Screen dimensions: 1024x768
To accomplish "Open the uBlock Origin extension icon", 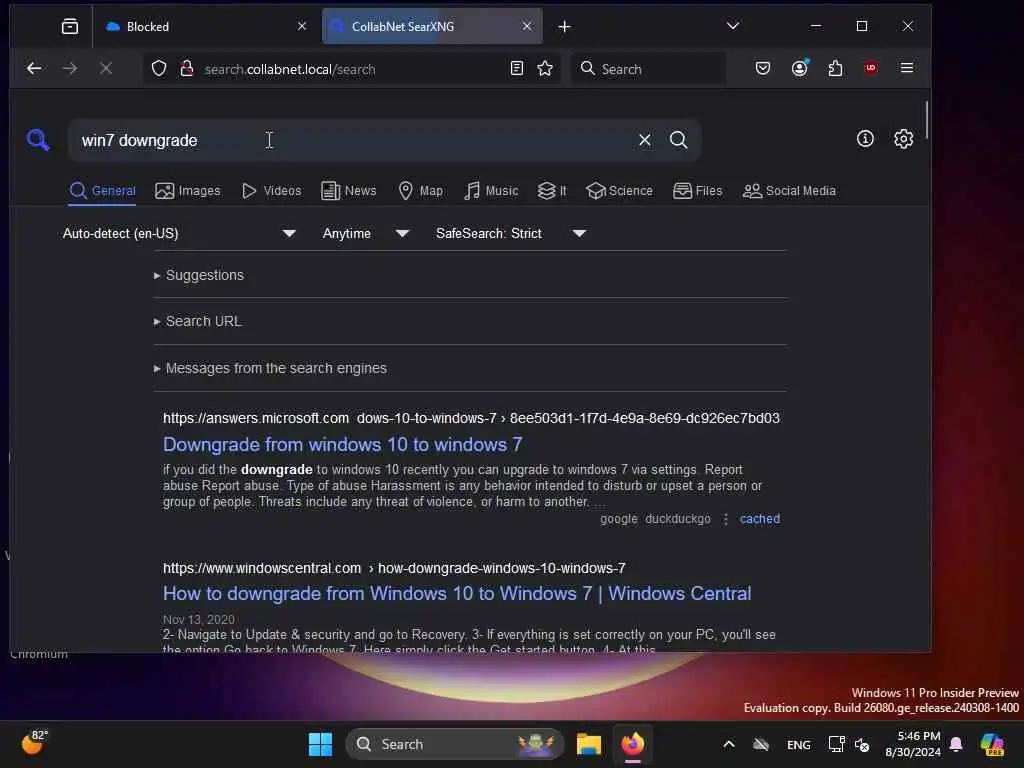I will 871,68.
